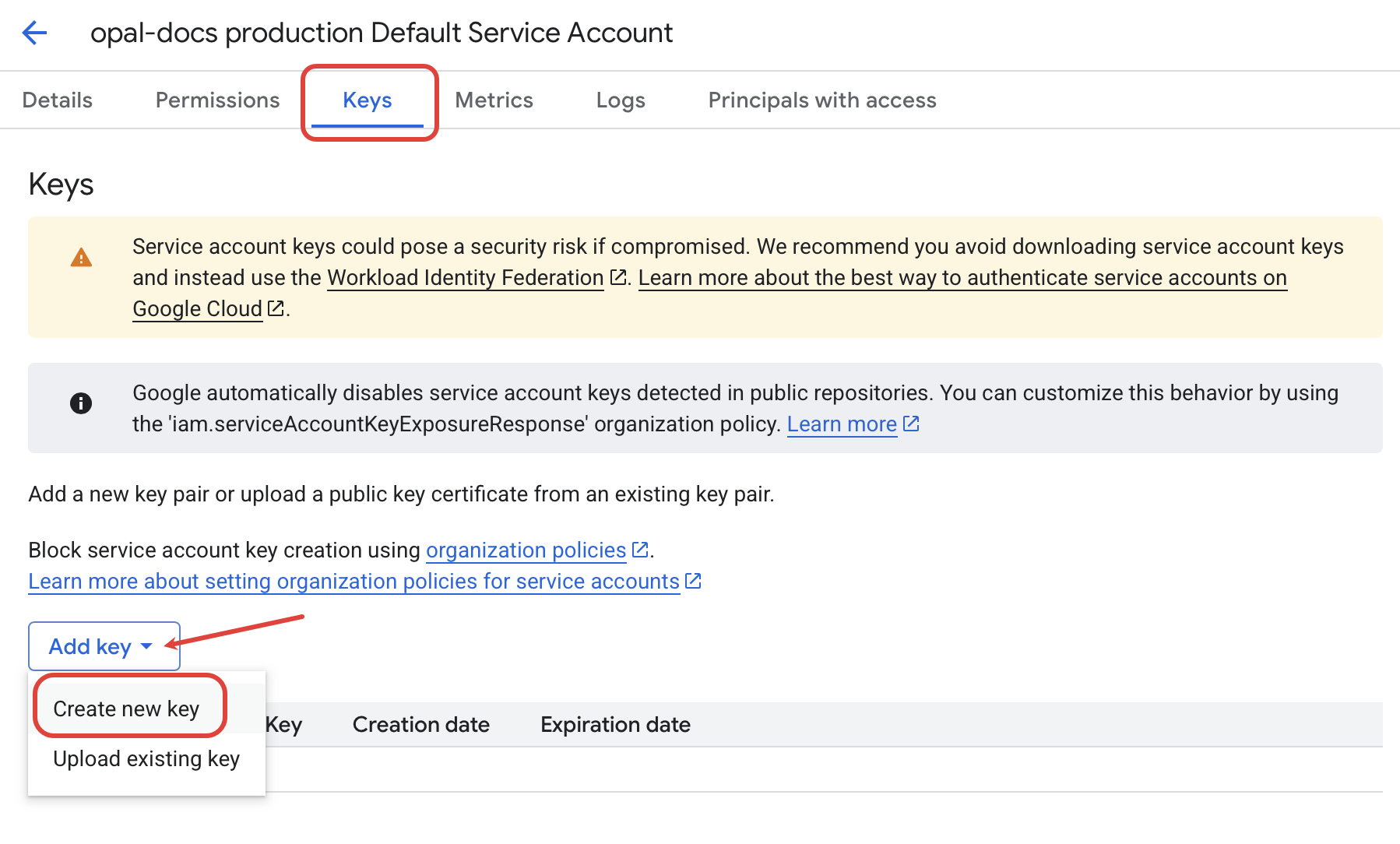Click external-link icon after service accounts link
The width and height of the screenshot is (1400, 844).
[x=693, y=582]
